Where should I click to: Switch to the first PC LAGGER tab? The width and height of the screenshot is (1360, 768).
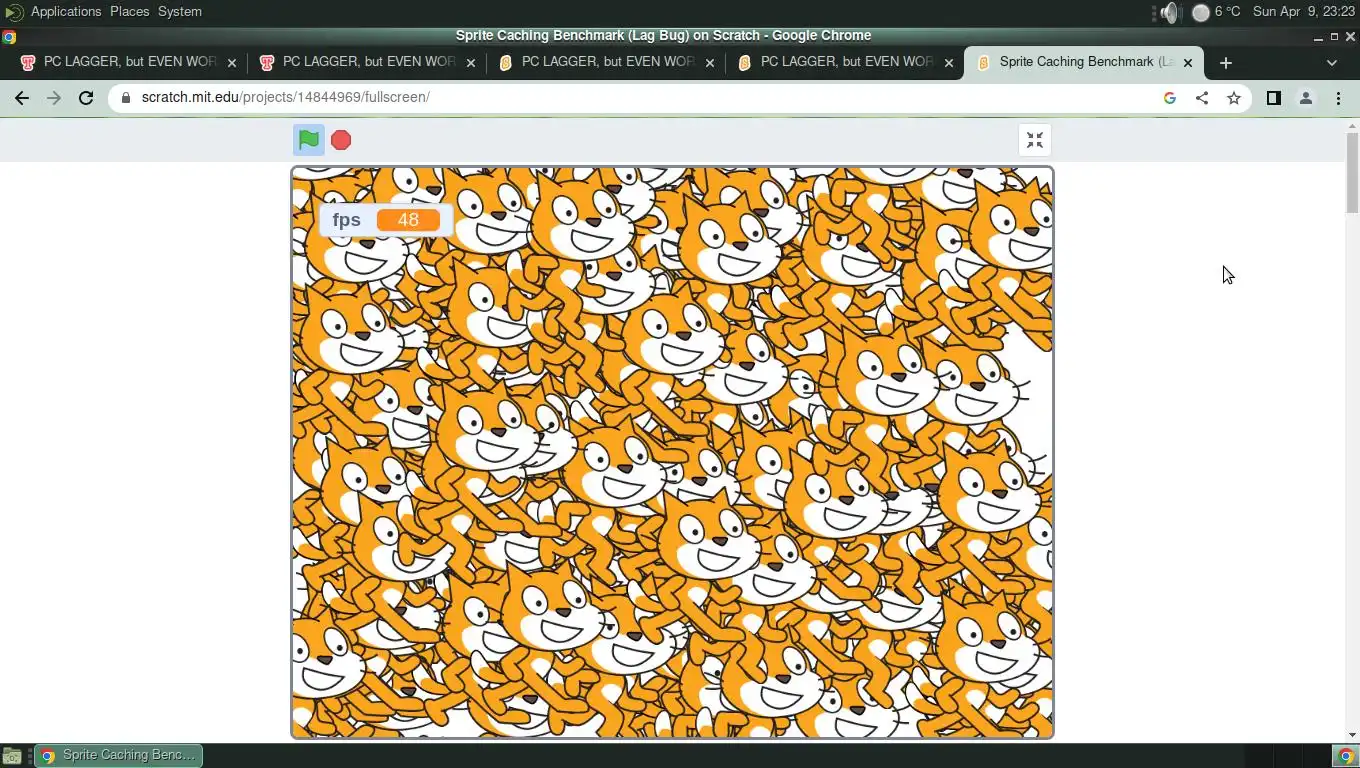pos(129,62)
